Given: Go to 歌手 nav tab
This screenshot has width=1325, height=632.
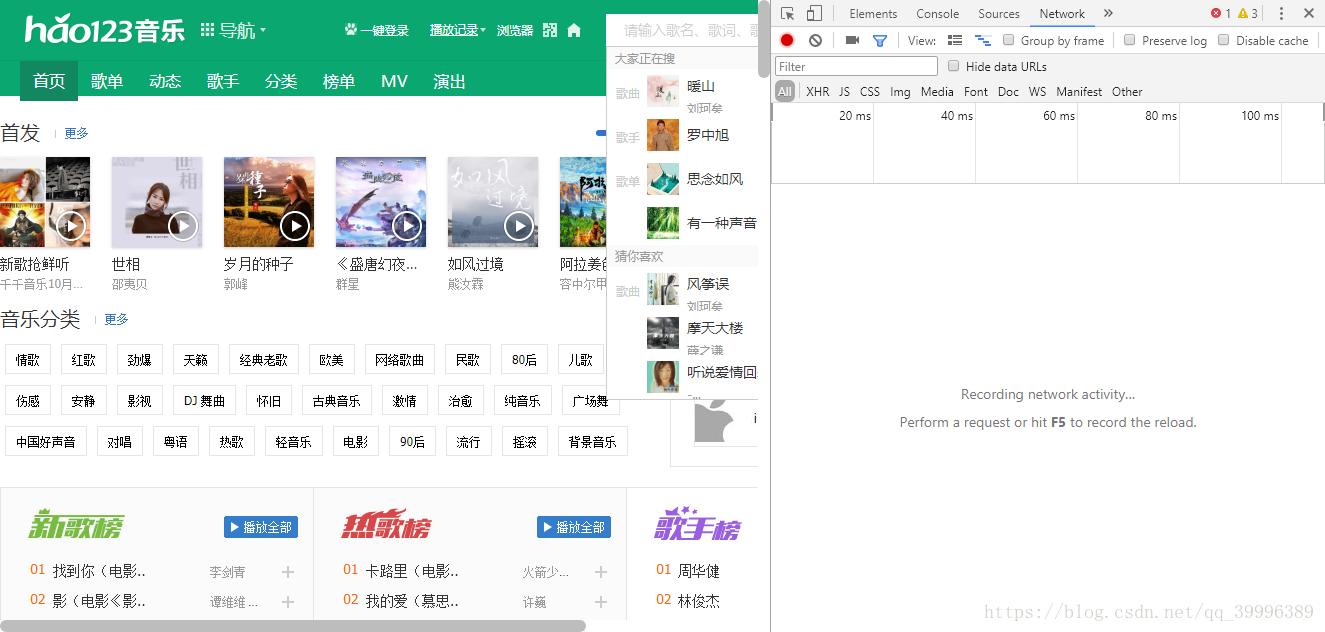Looking at the screenshot, I should click(223, 81).
